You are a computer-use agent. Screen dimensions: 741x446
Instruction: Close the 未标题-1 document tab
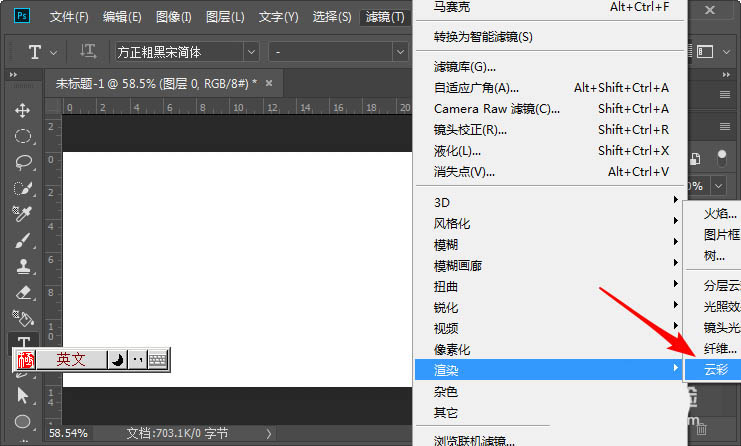tap(269, 83)
